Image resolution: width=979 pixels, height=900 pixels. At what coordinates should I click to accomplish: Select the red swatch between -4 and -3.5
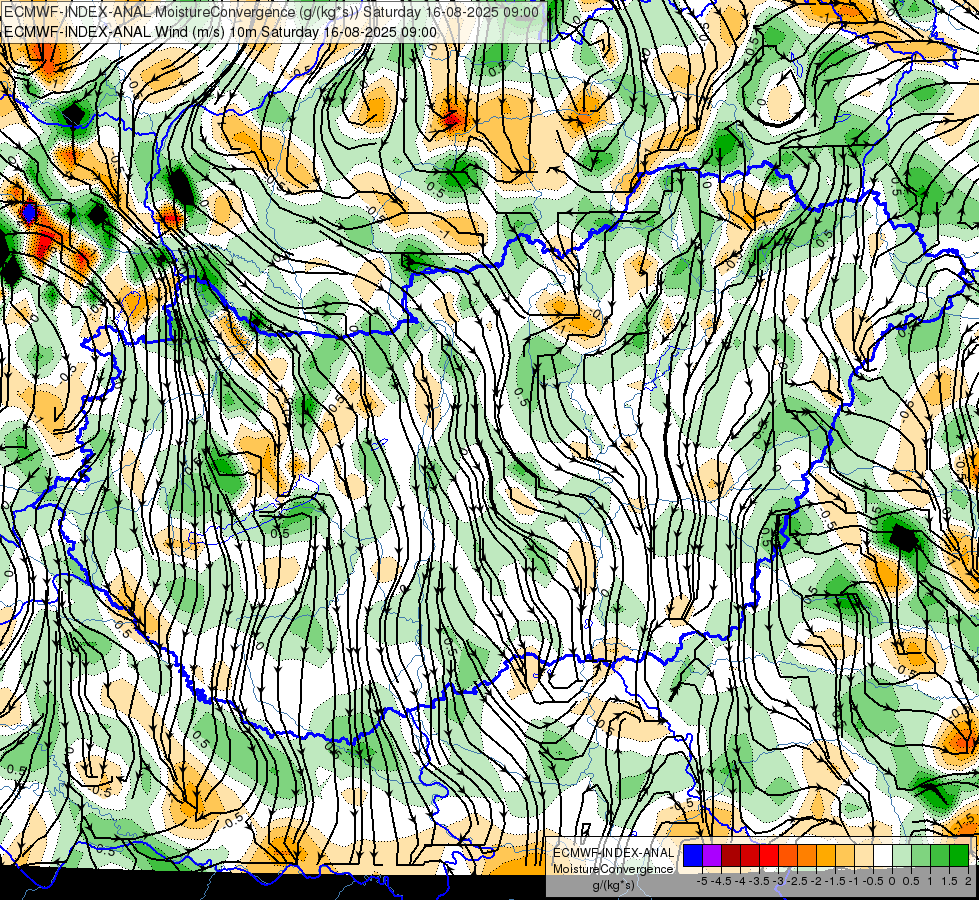pyautogui.click(x=750, y=855)
